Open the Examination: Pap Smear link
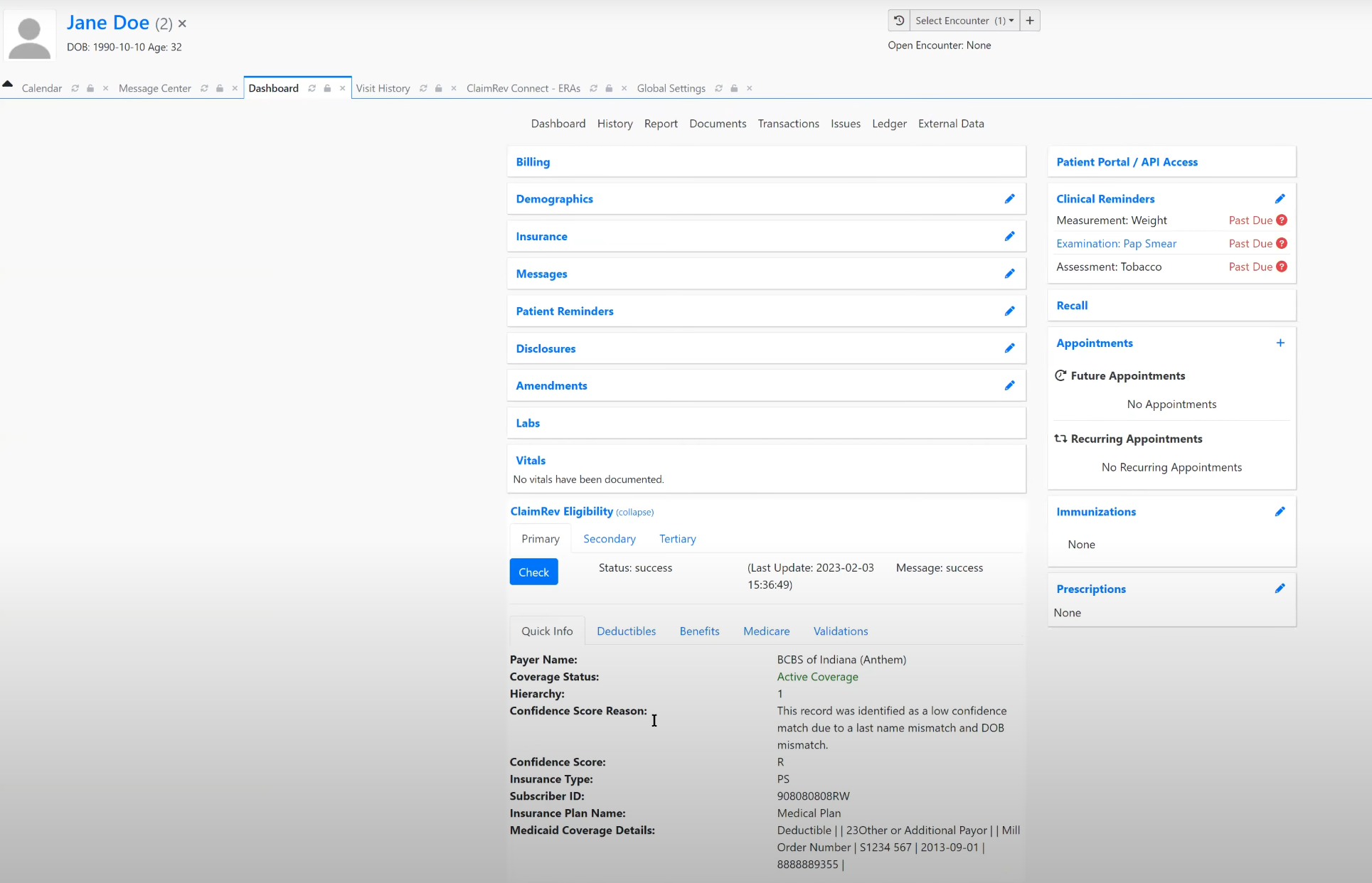The width and height of the screenshot is (1372, 883). tap(1116, 243)
